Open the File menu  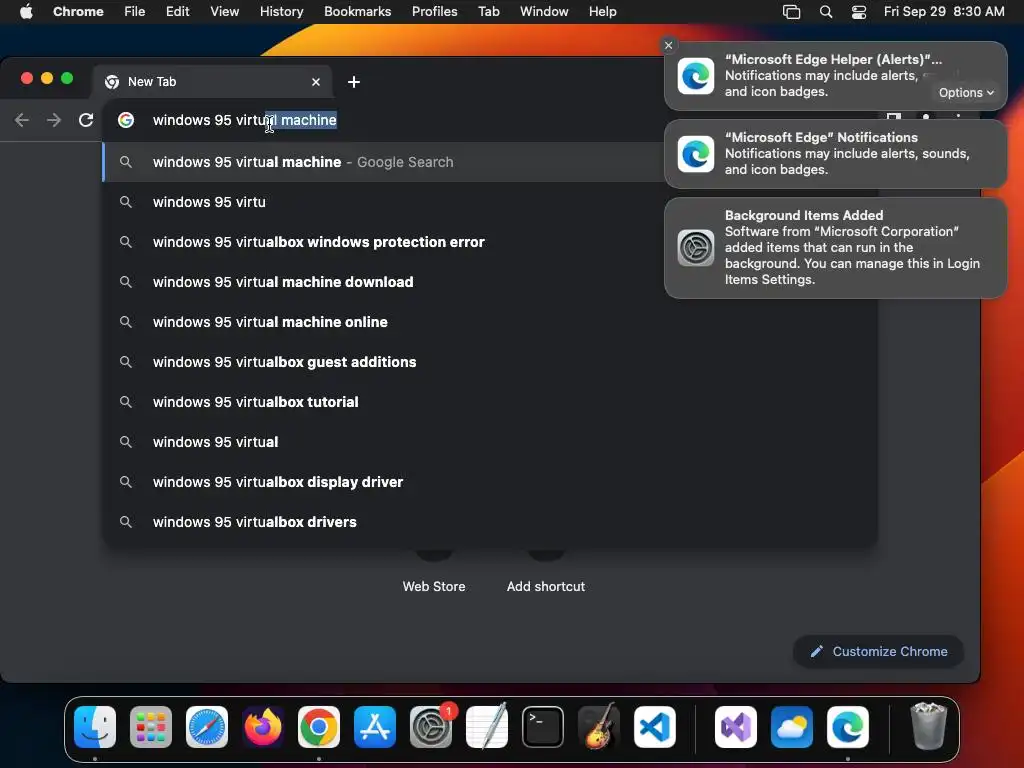tap(135, 12)
